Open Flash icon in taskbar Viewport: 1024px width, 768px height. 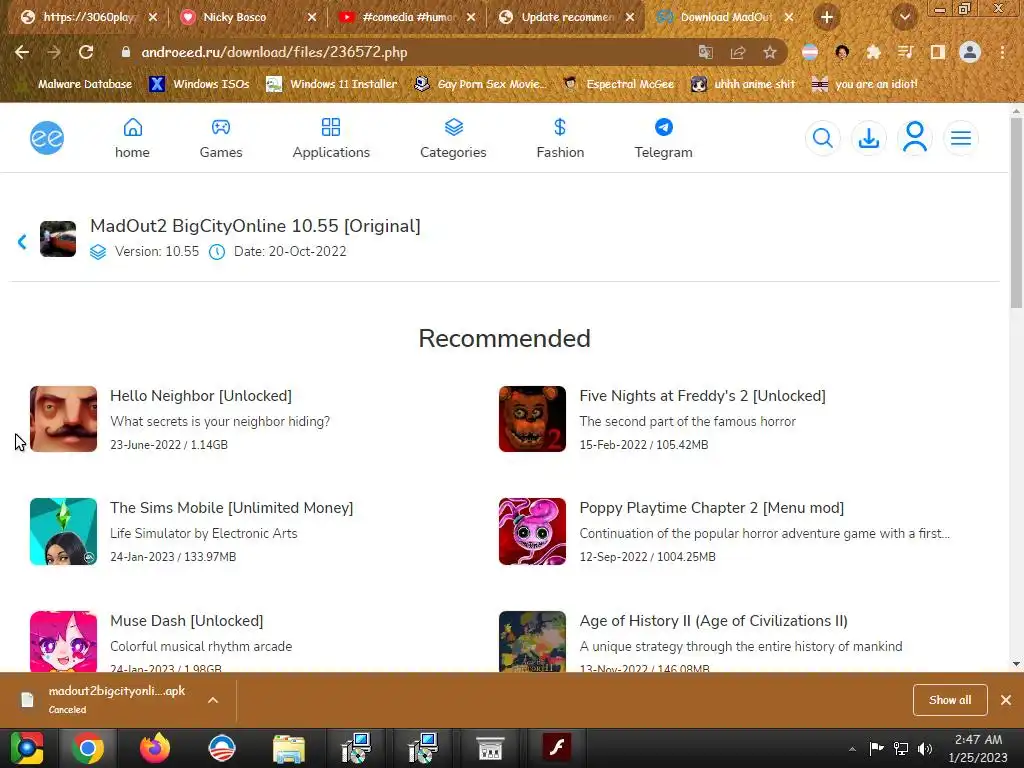557,748
